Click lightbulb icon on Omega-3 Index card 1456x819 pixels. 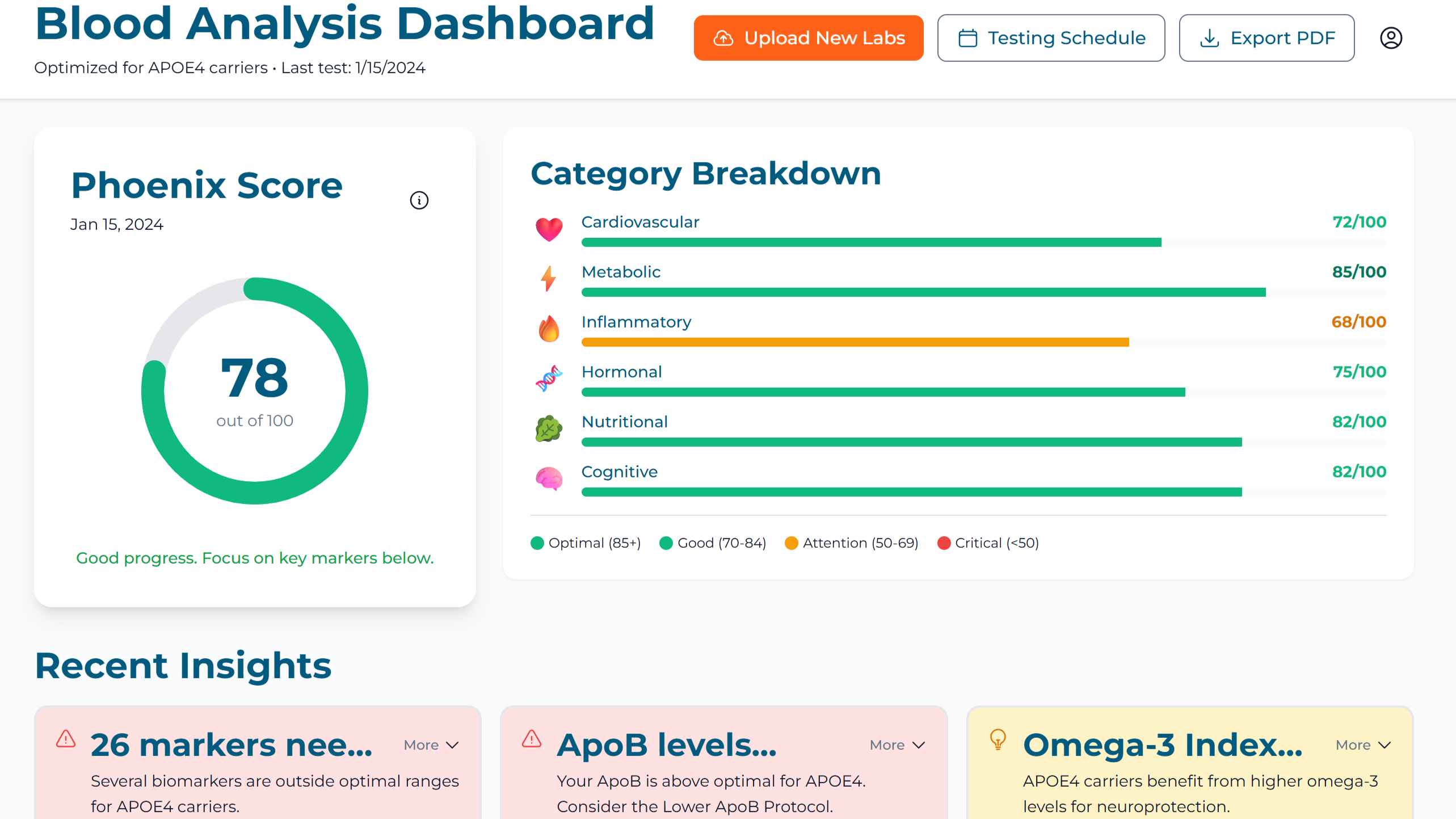[998, 739]
